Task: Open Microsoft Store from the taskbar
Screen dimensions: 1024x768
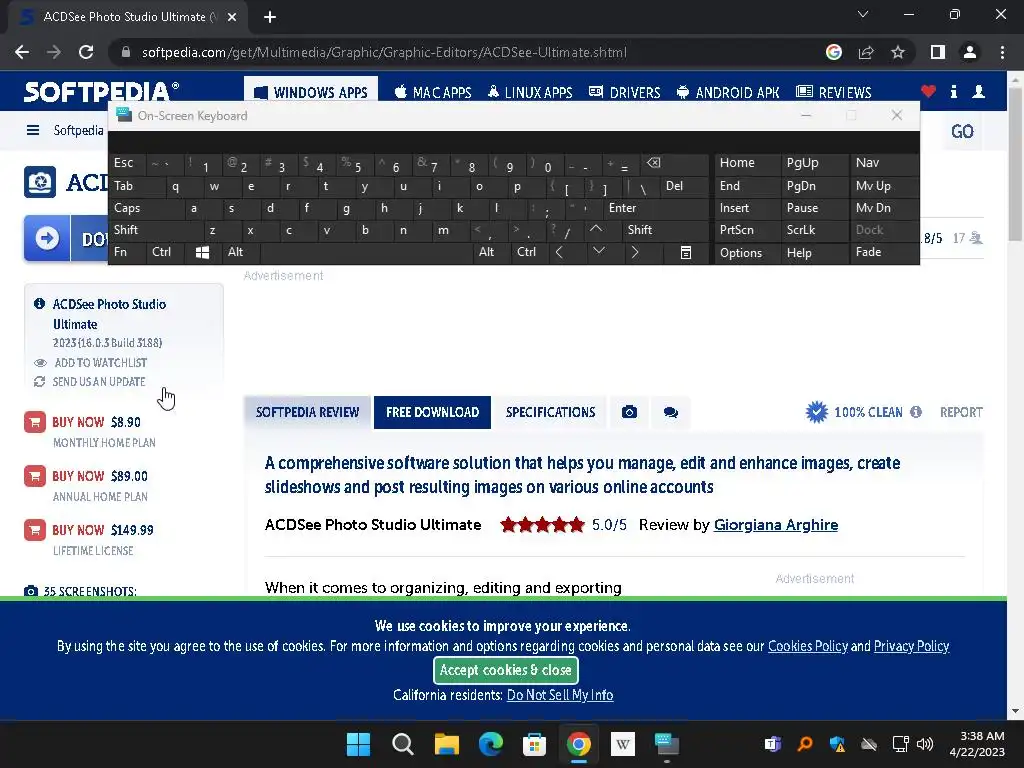Action: [x=534, y=744]
